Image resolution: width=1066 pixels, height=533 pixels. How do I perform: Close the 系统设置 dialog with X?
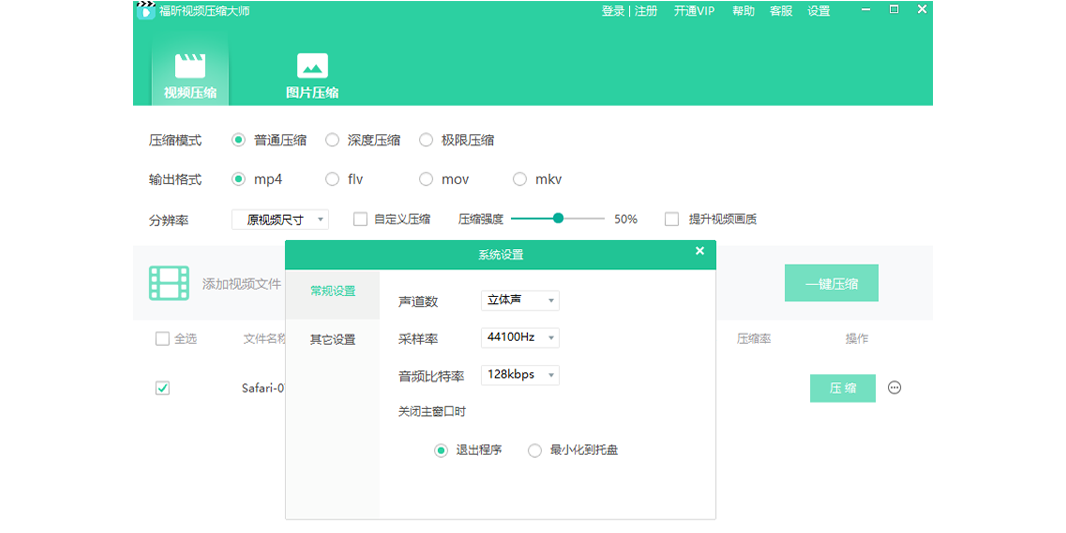click(x=700, y=252)
